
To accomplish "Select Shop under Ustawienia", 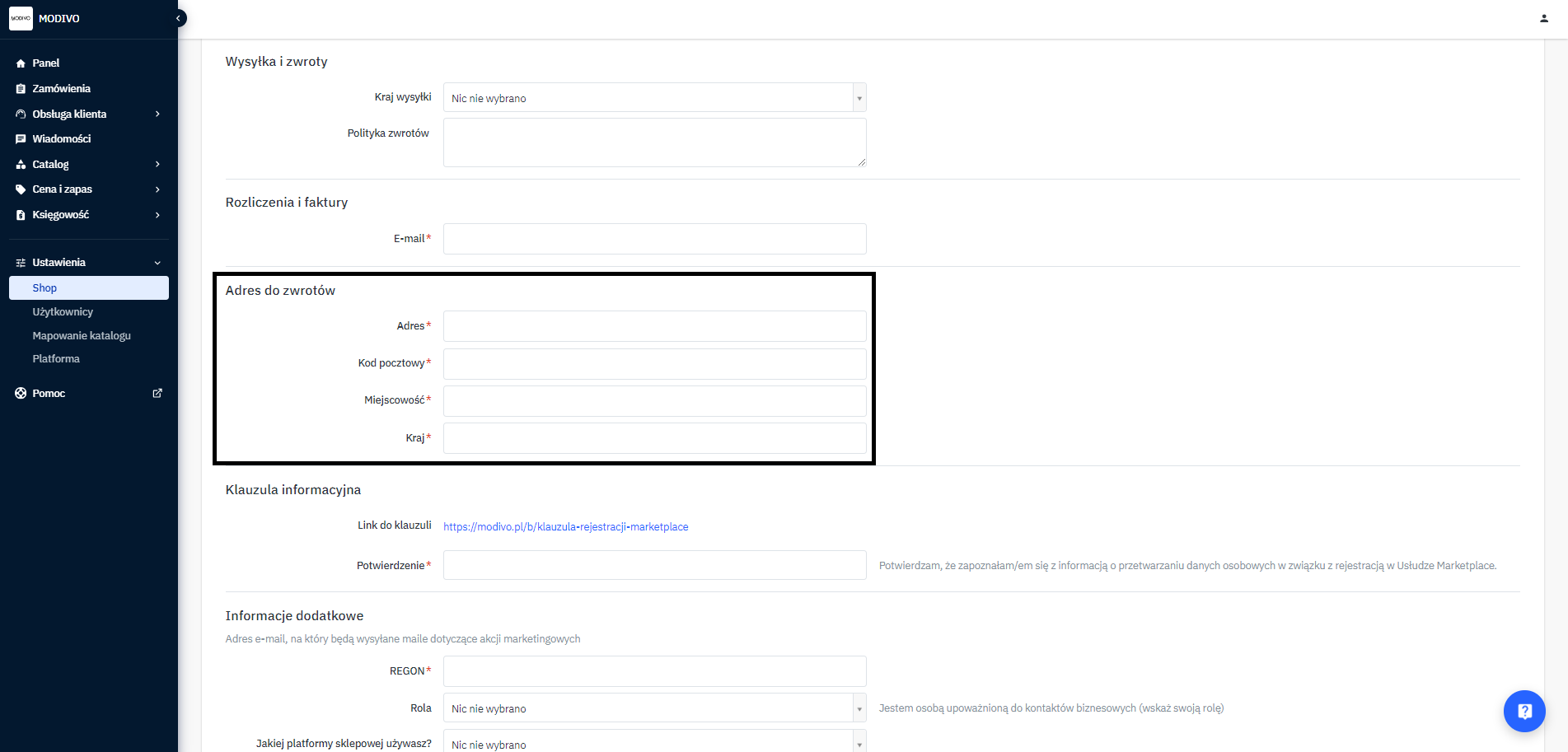I will 89,287.
